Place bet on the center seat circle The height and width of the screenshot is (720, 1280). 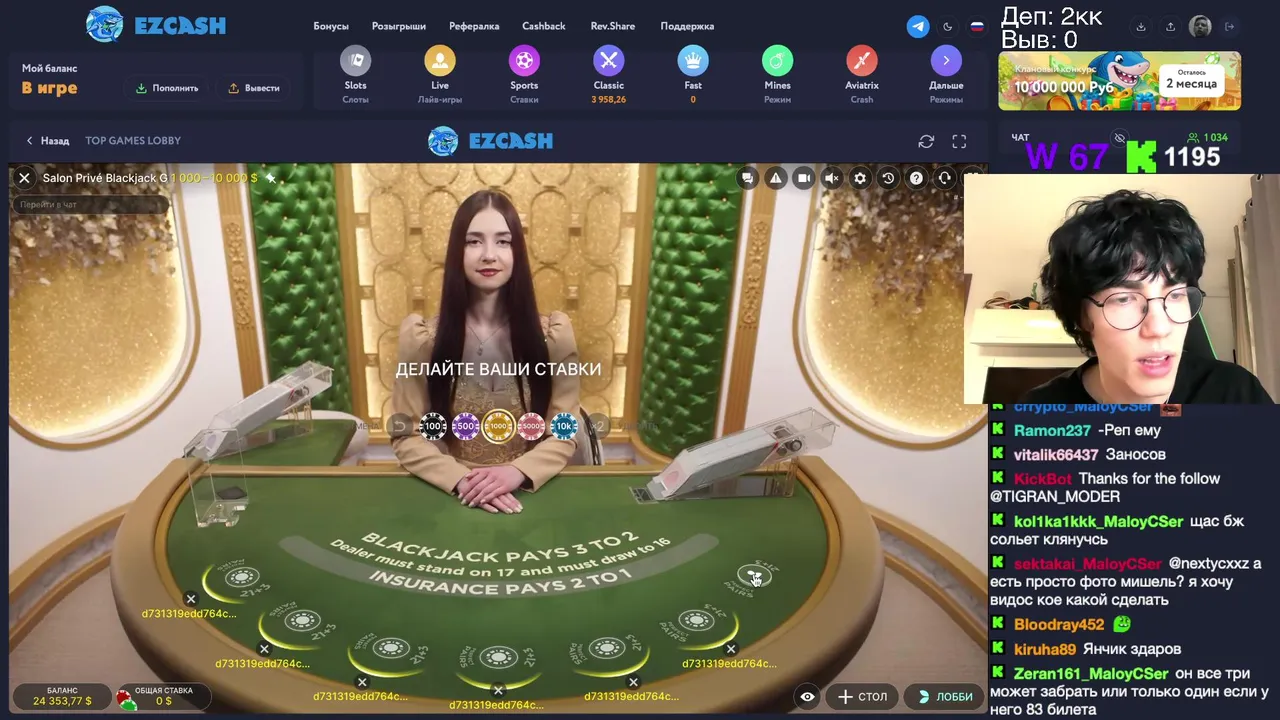[x=498, y=657]
